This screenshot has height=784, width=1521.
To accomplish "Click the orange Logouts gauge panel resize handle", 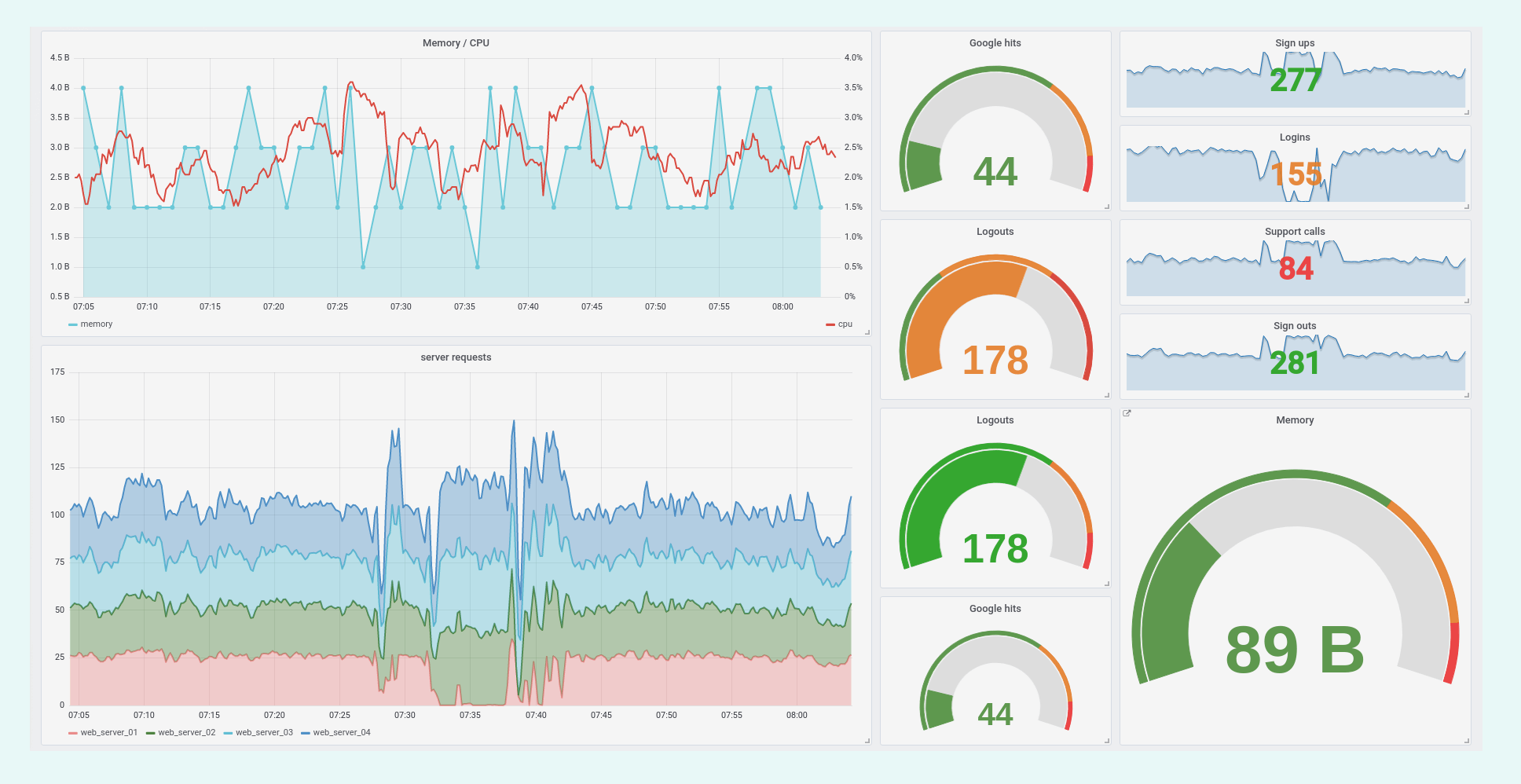I will (x=1107, y=395).
